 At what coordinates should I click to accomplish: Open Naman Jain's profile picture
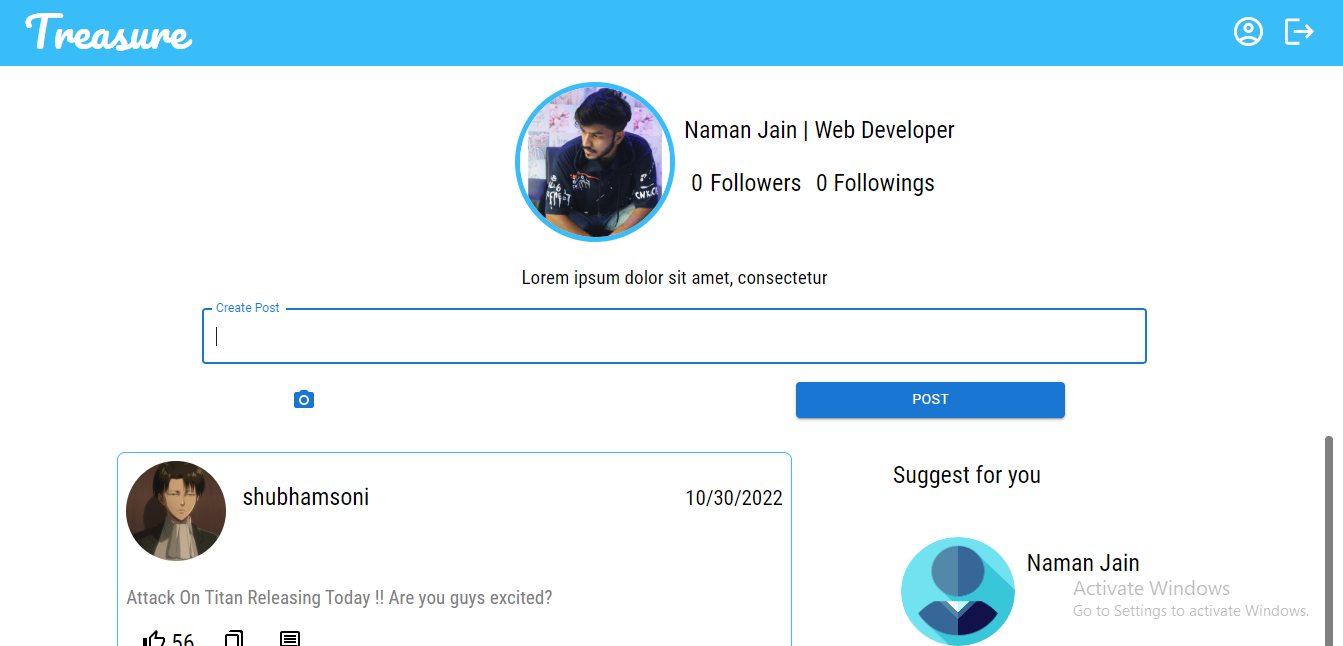pyautogui.click(x=595, y=162)
